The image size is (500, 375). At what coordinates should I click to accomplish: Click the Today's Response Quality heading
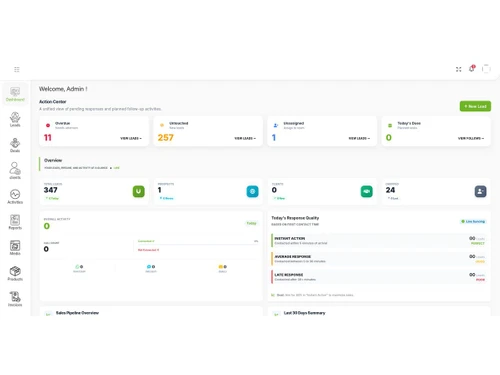(x=295, y=218)
